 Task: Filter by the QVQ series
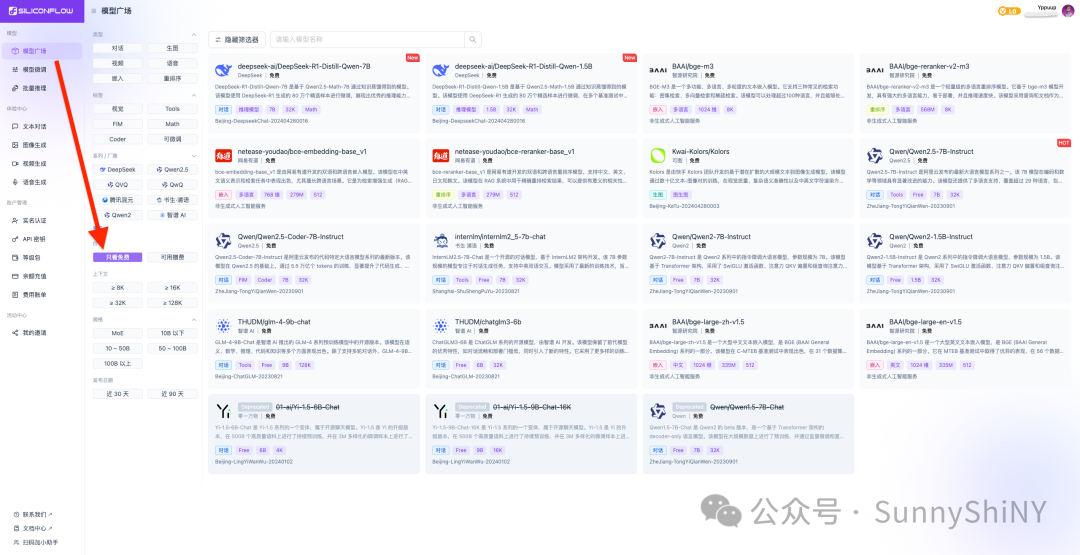click(x=118, y=185)
